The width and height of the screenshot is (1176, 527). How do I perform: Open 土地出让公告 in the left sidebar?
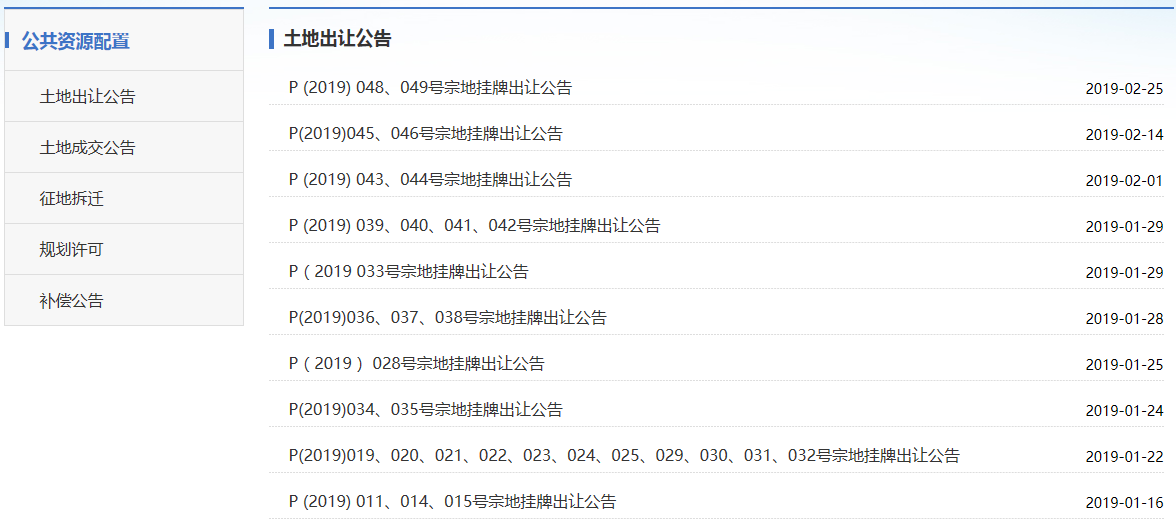(87, 97)
